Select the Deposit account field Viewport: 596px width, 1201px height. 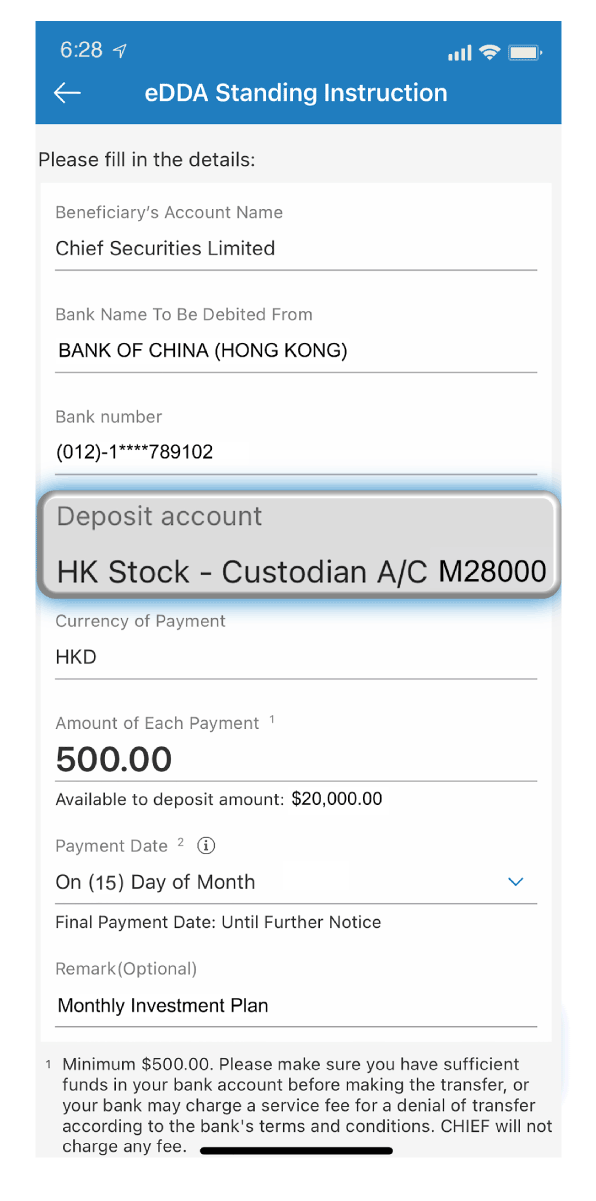[299, 546]
